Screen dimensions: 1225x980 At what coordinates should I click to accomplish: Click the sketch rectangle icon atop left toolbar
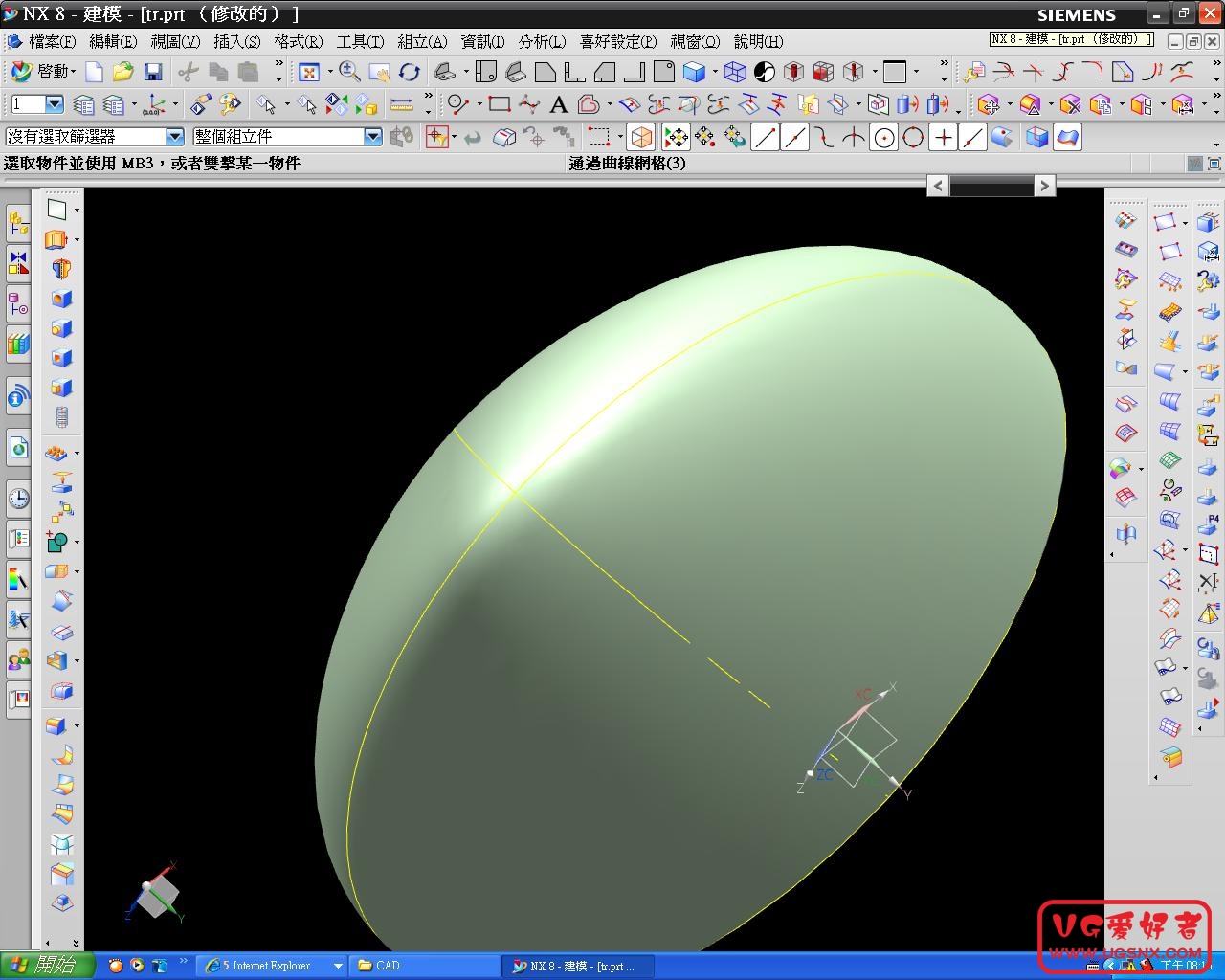57,209
